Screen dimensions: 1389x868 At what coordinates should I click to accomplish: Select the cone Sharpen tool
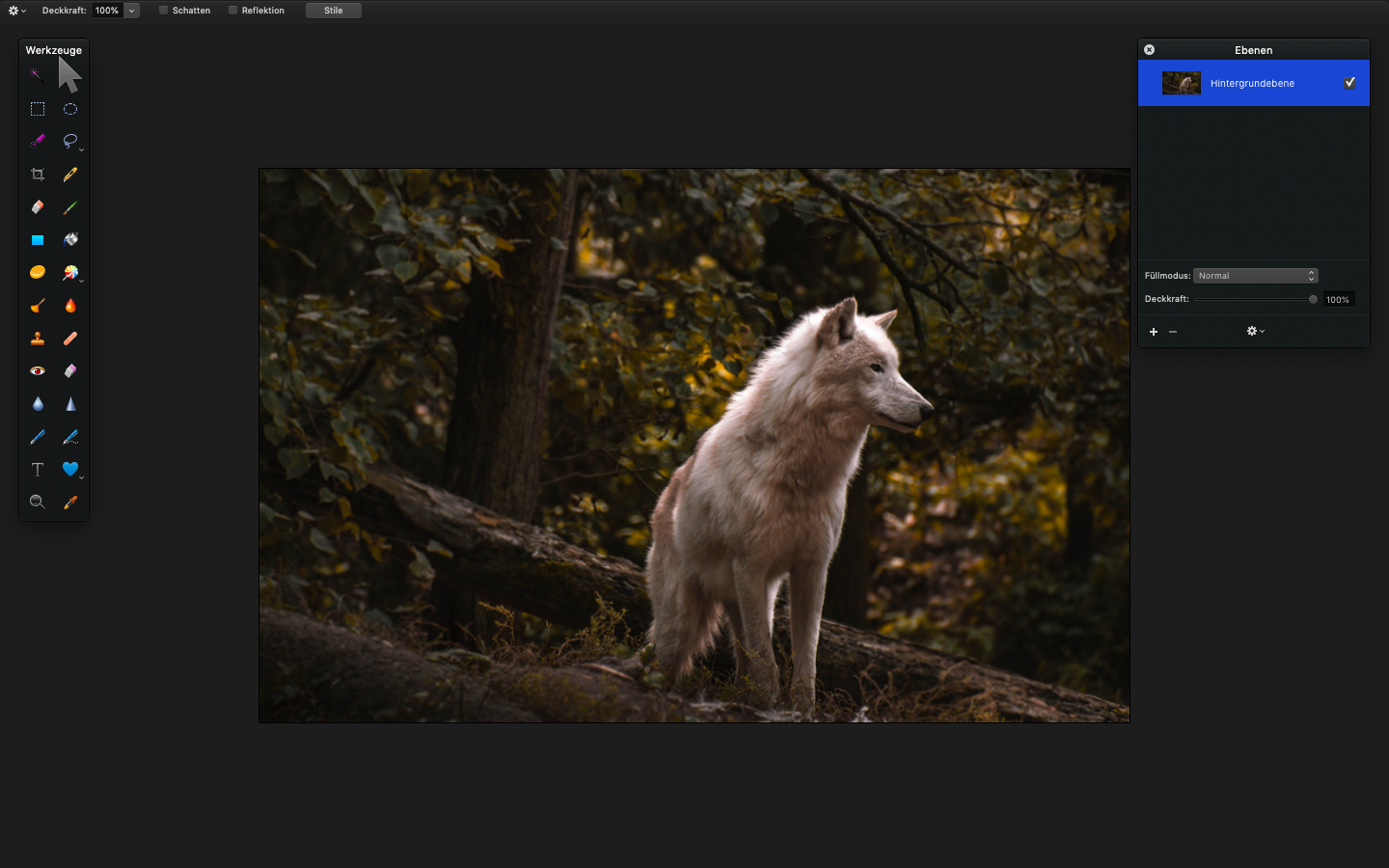click(x=70, y=404)
